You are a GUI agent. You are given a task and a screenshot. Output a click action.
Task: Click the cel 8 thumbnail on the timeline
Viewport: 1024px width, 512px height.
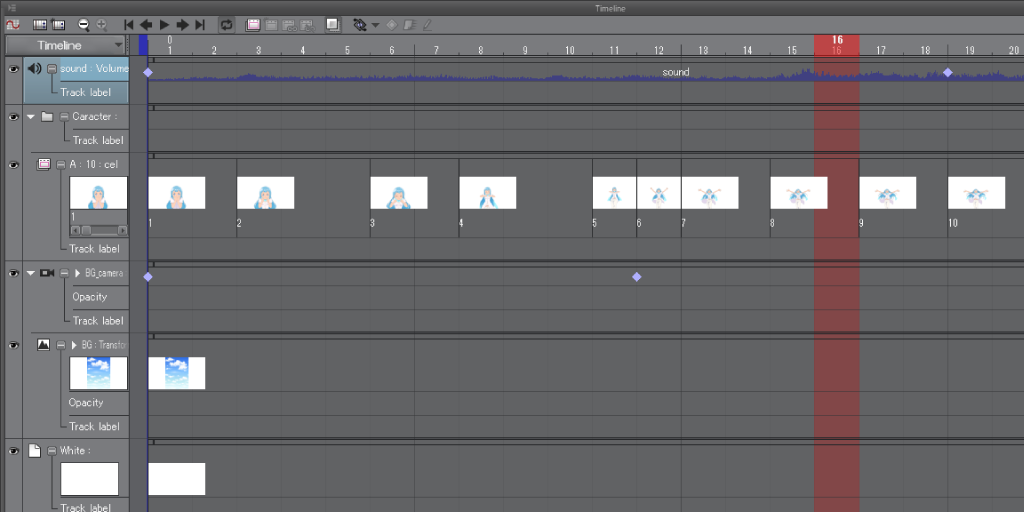coord(798,192)
